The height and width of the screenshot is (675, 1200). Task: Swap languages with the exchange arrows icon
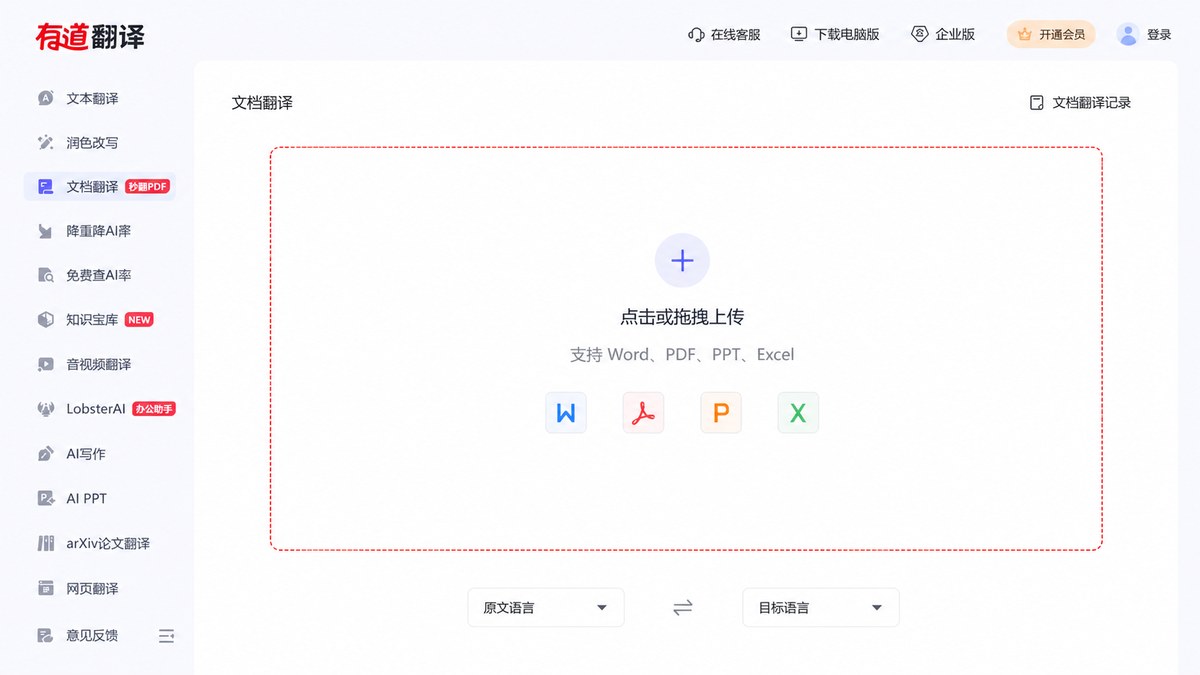[x=683, y=607]
